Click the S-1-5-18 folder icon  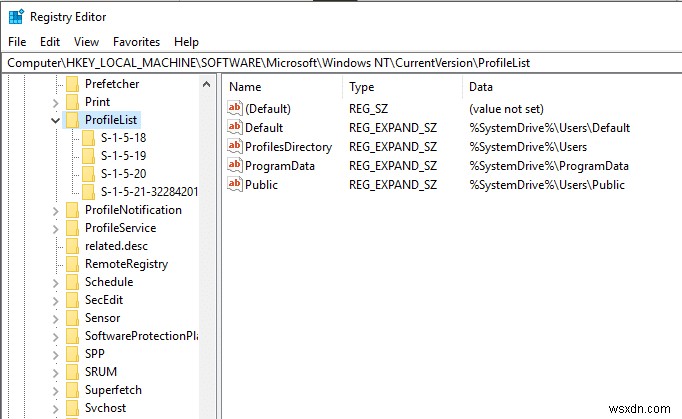88,138
